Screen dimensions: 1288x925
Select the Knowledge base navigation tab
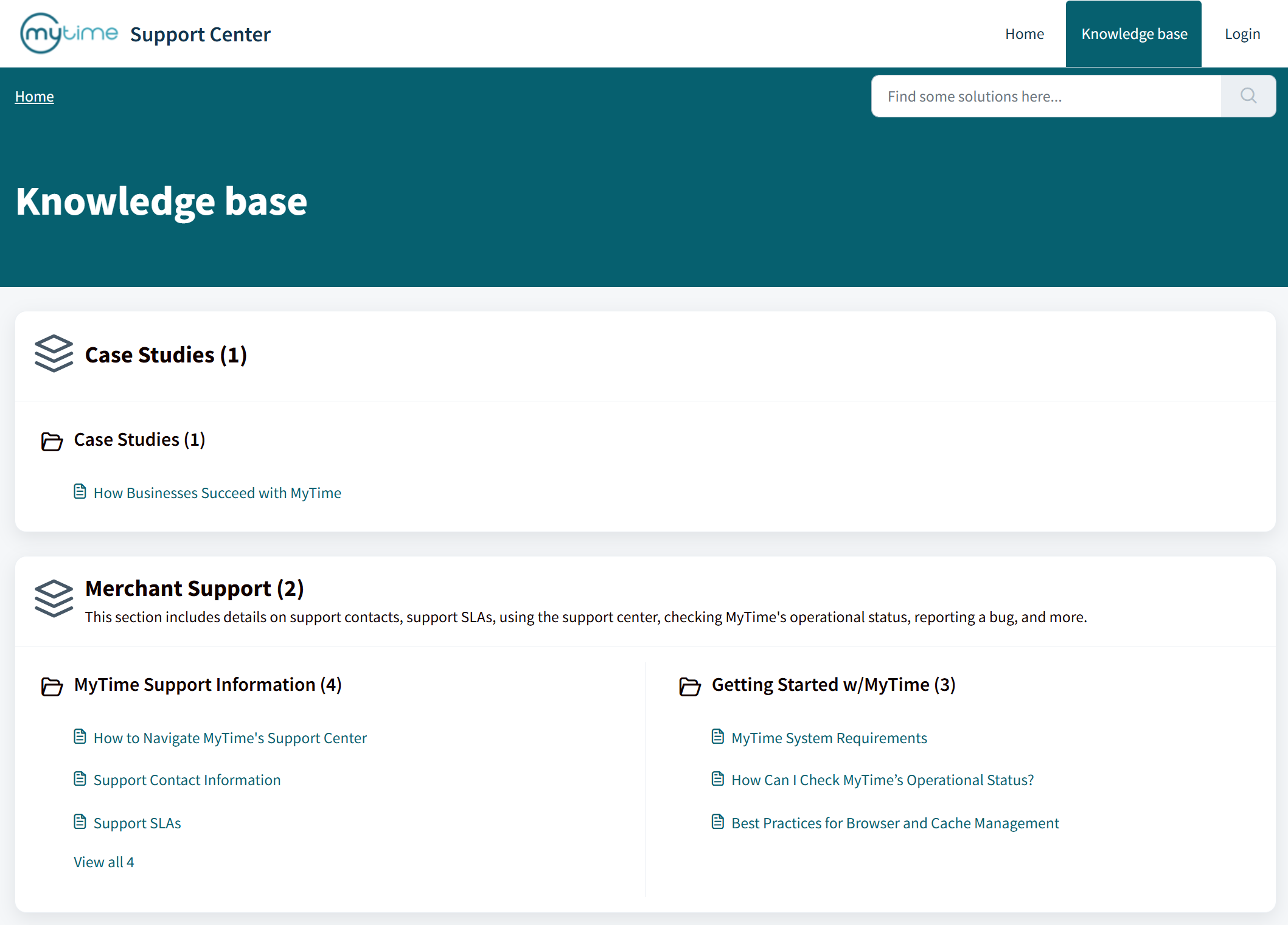[x=1134, y=34]
